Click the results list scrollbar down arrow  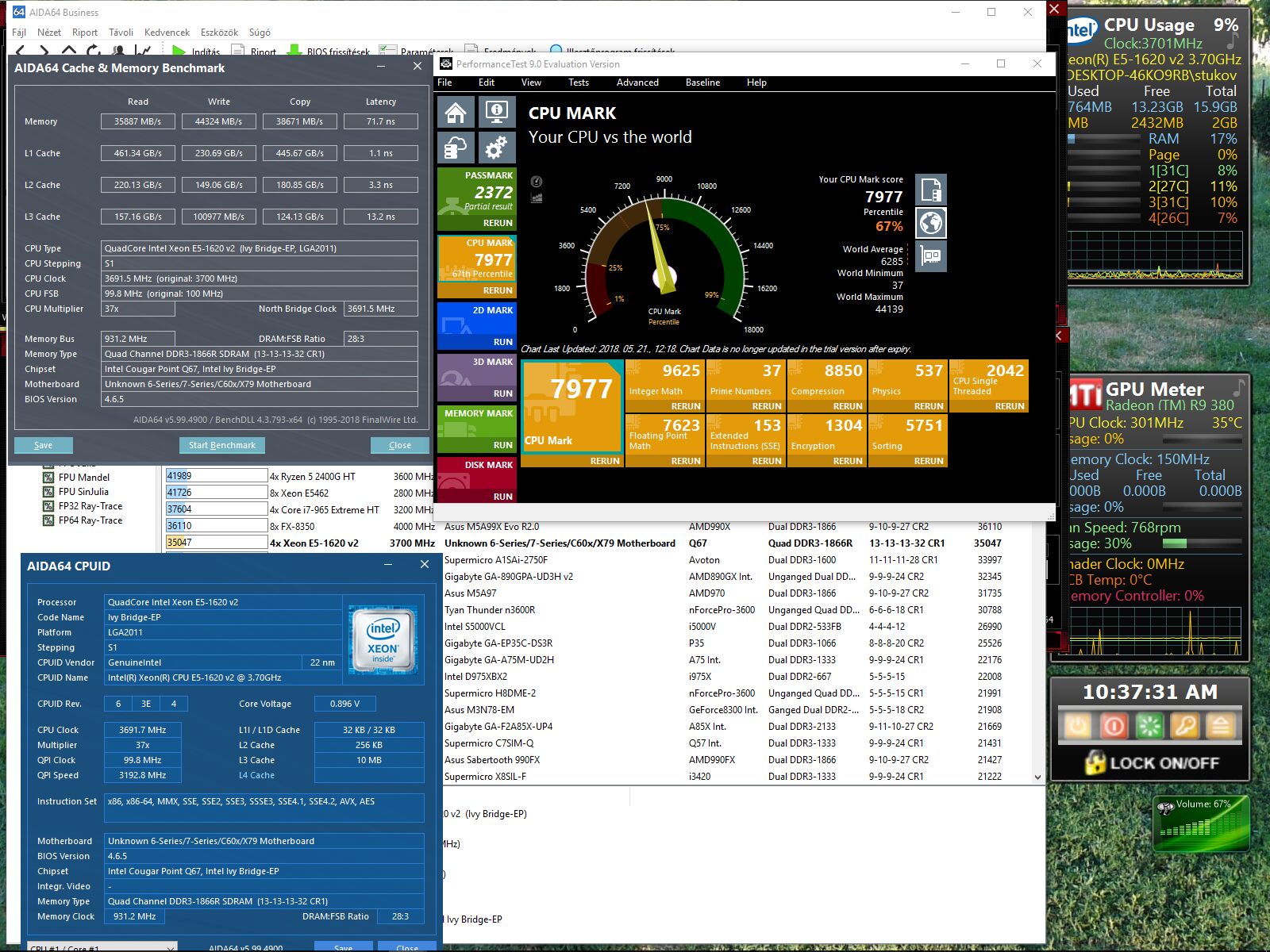point(1037,777)
